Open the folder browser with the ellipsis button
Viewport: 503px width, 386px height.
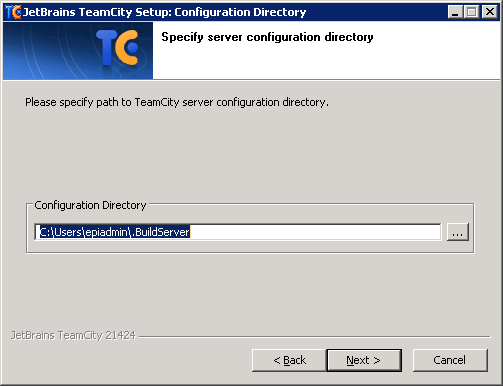(458, 232)
